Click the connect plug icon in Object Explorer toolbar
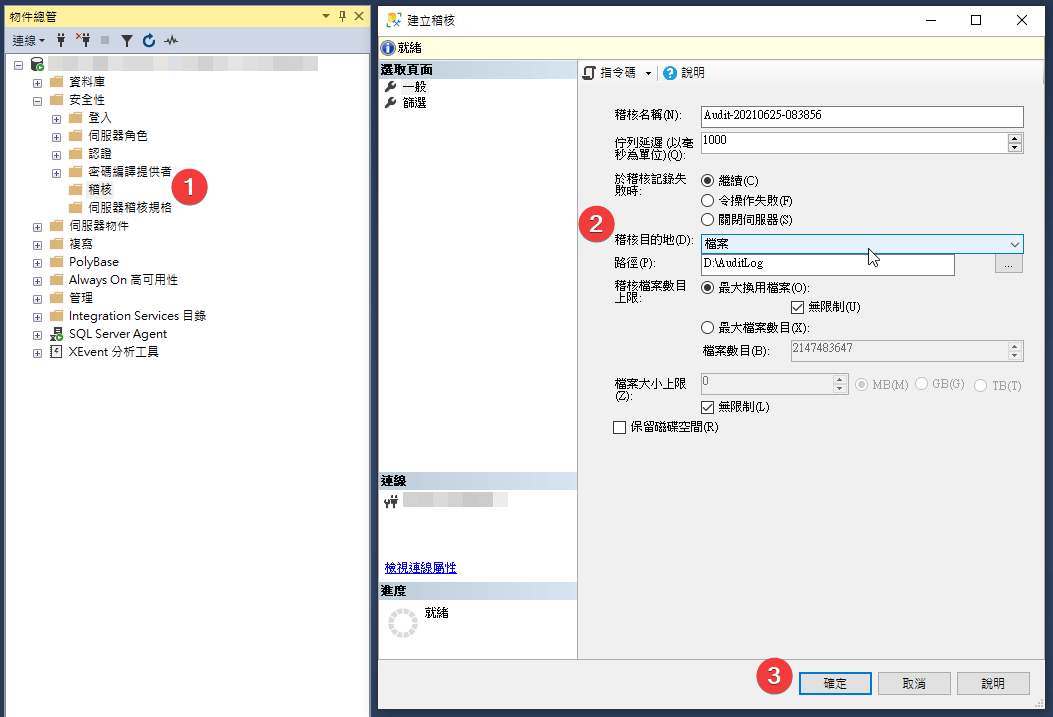 [x=61, y=41]
